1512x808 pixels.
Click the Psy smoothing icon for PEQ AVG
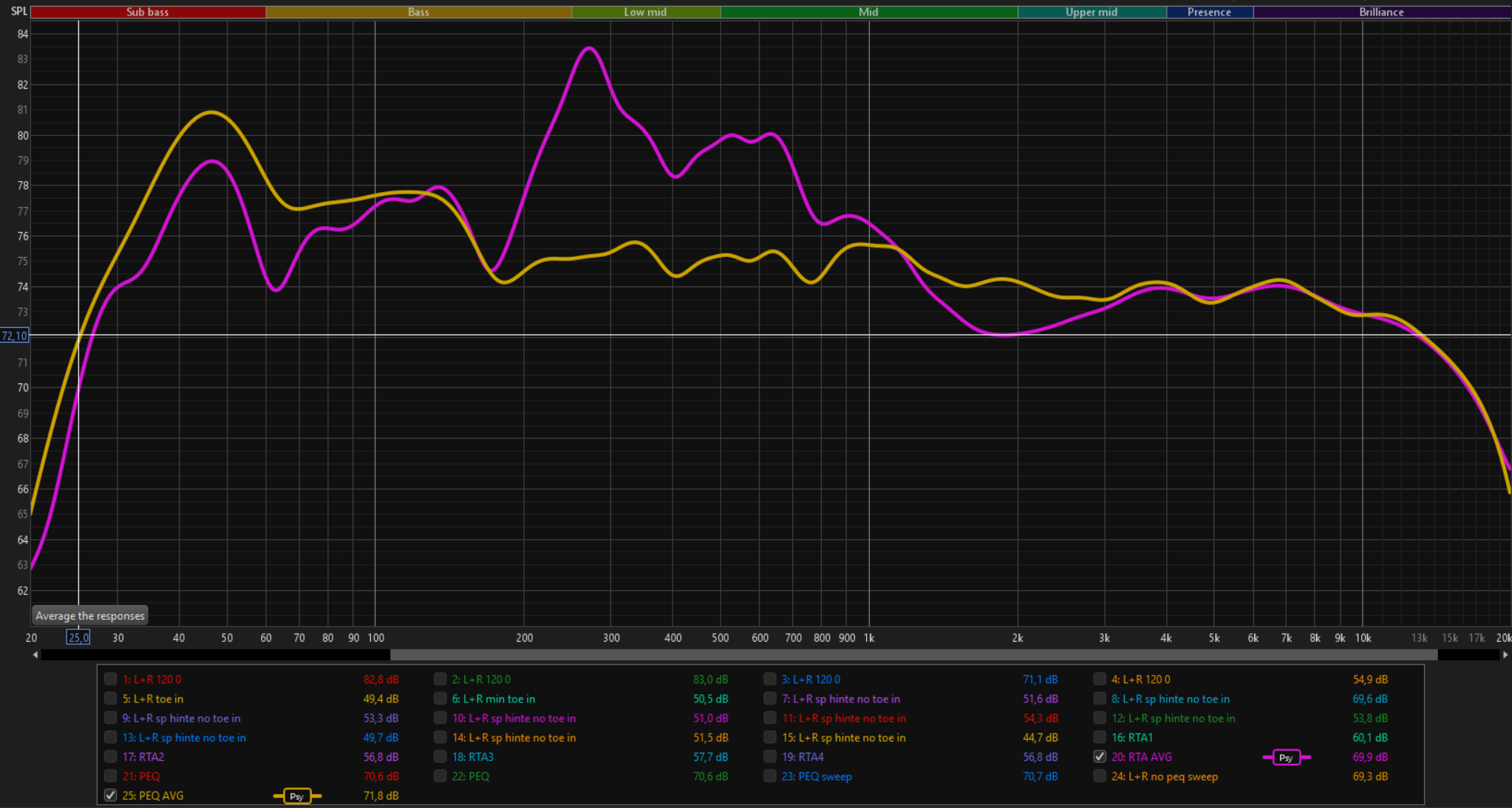click(x=296, y=795)
